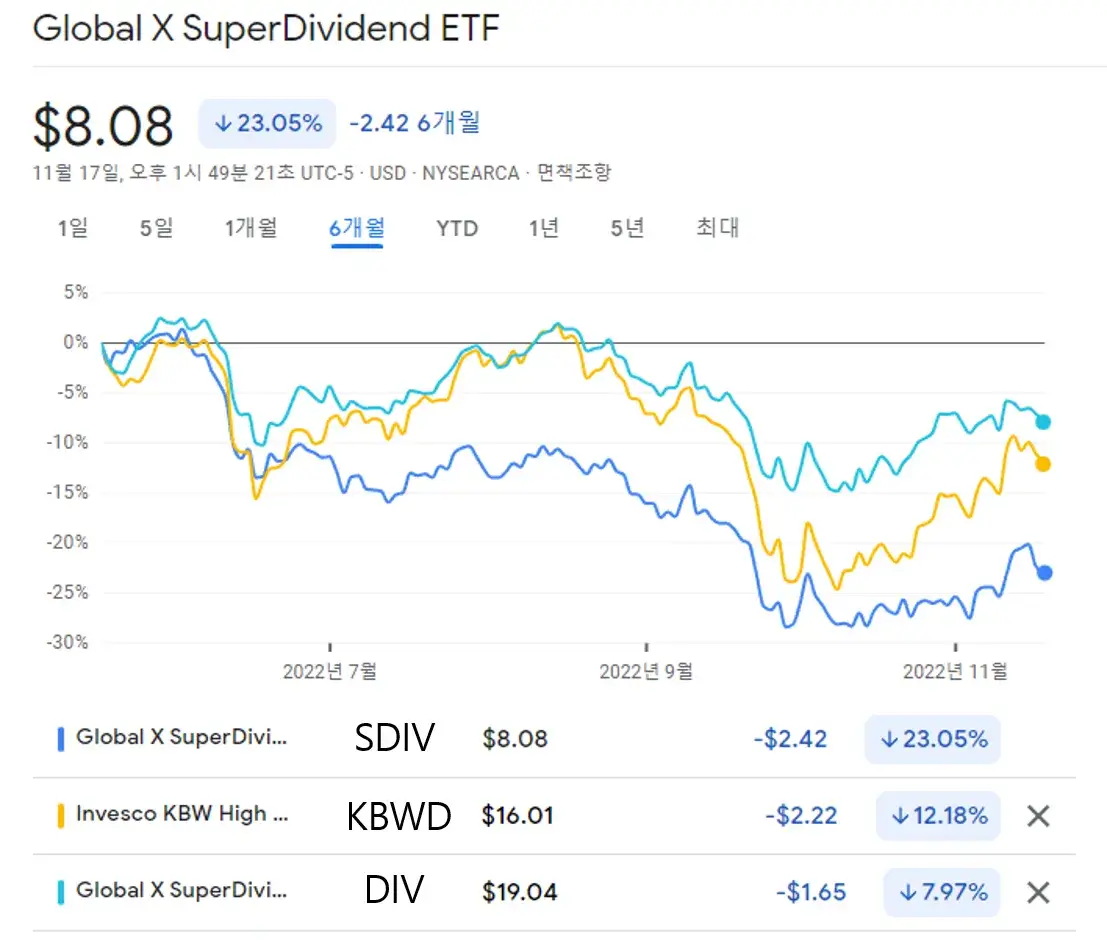Select the 1일 time range tab
Viewport: 1107px width, 941px height.
[x=73, y=228]
